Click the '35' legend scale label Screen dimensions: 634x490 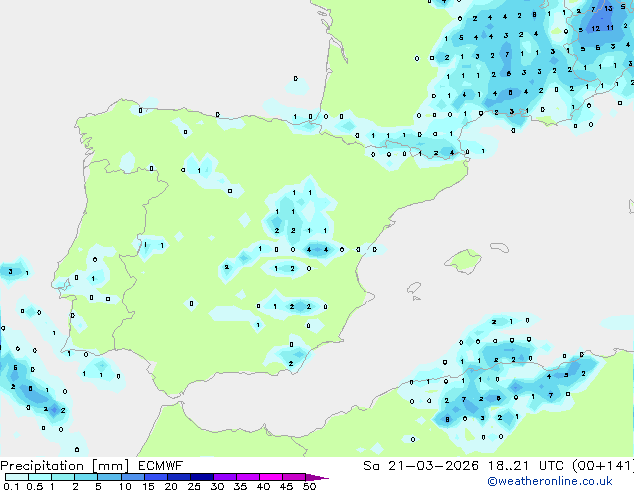click(x=240, y=486)
